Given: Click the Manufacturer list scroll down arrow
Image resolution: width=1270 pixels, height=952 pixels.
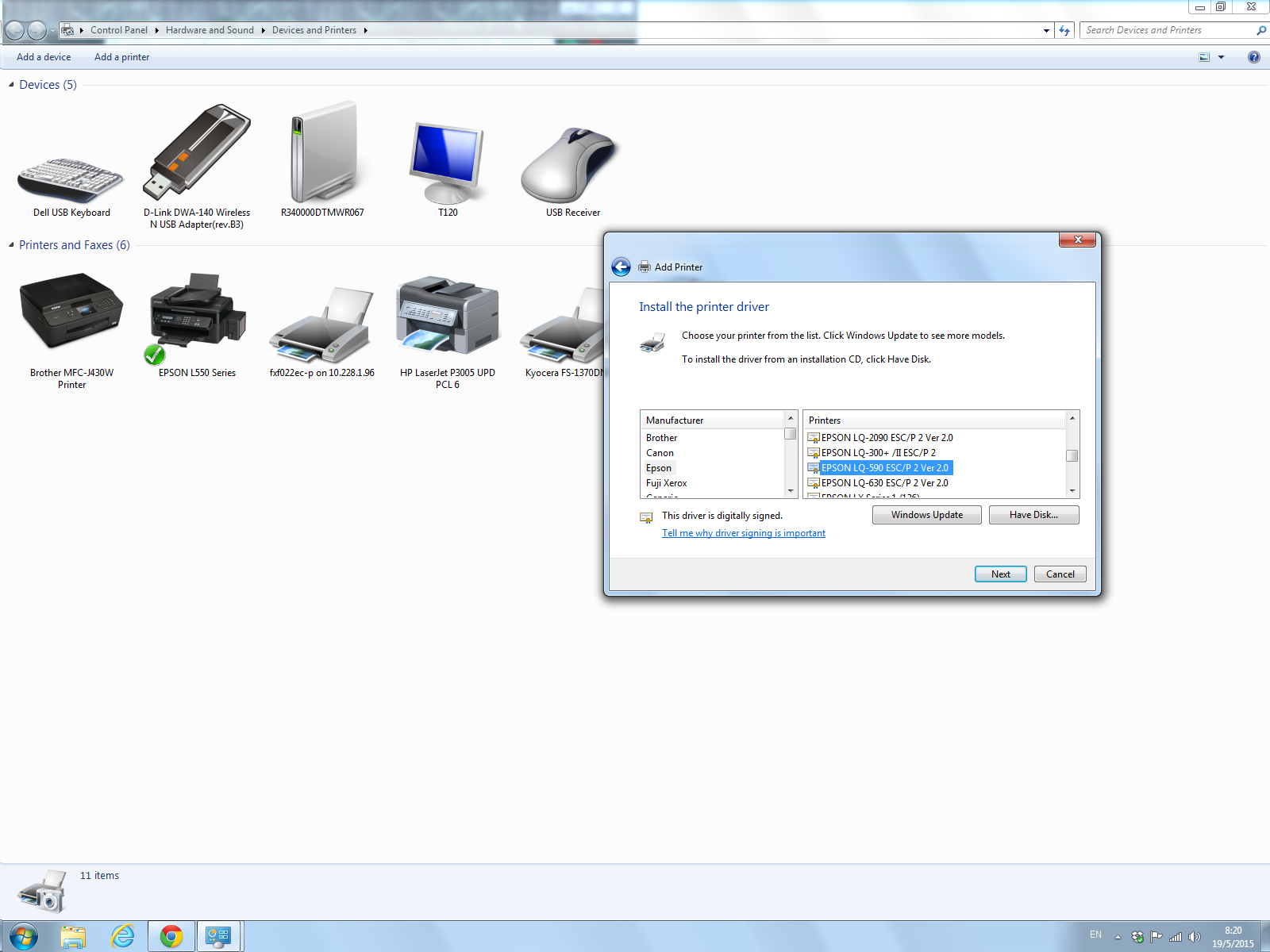Looking at the screenshot, I should pyautogui.click(x=791, y=491).
